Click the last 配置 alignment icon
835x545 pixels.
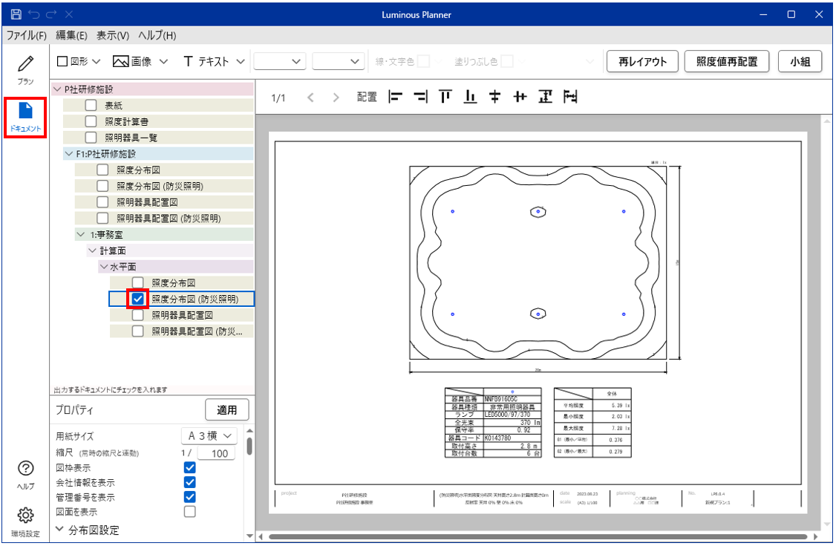point(570,98)
